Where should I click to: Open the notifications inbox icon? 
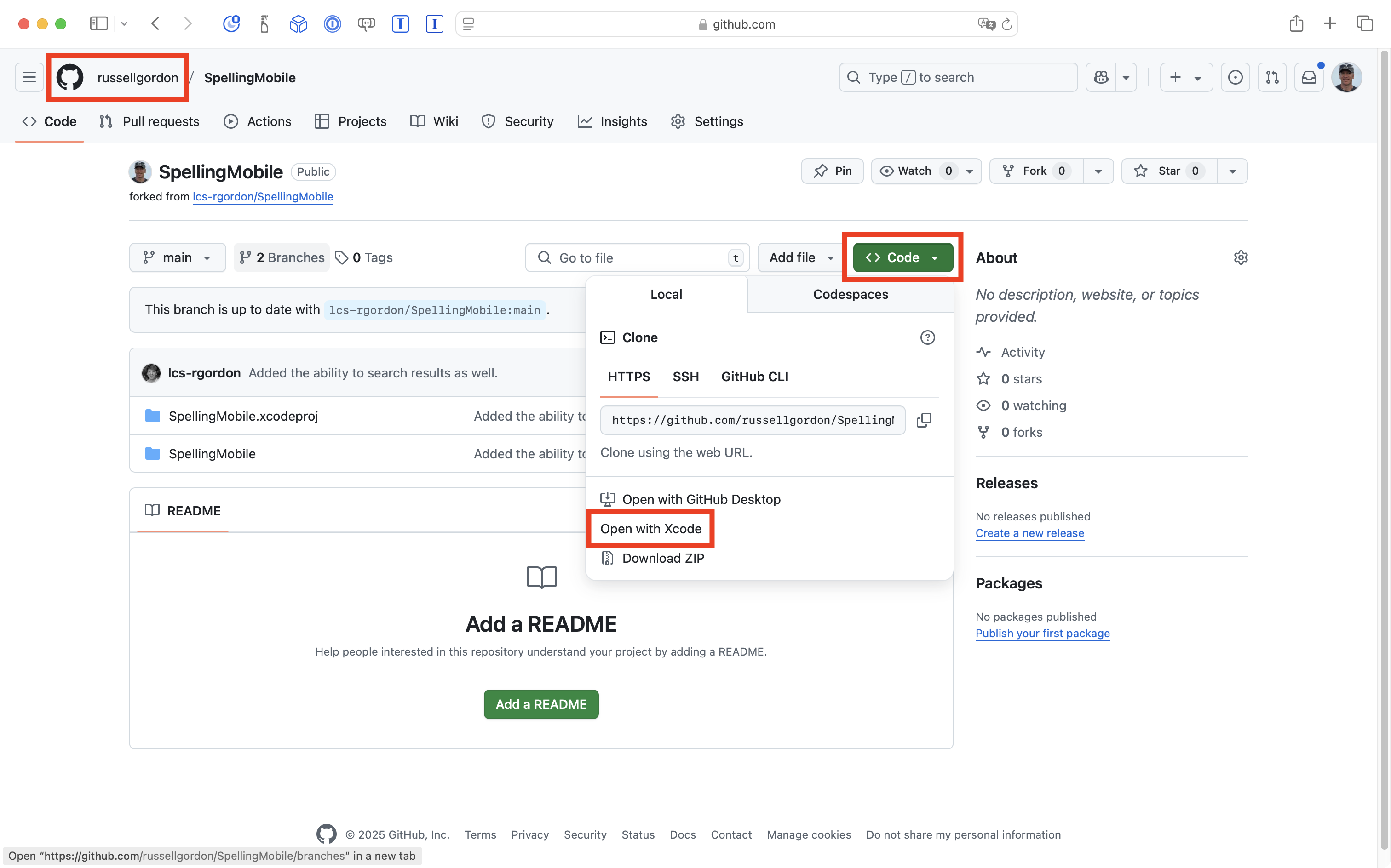pyautogui.click(x=1309, y=78)
